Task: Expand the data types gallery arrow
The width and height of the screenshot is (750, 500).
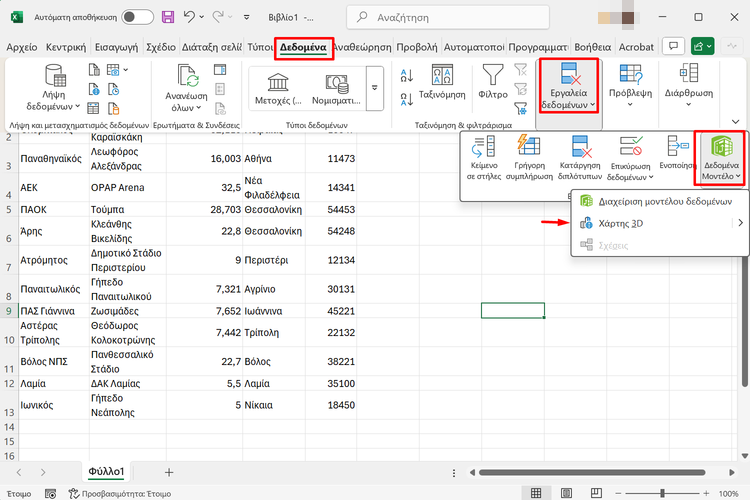Action: 375,89
